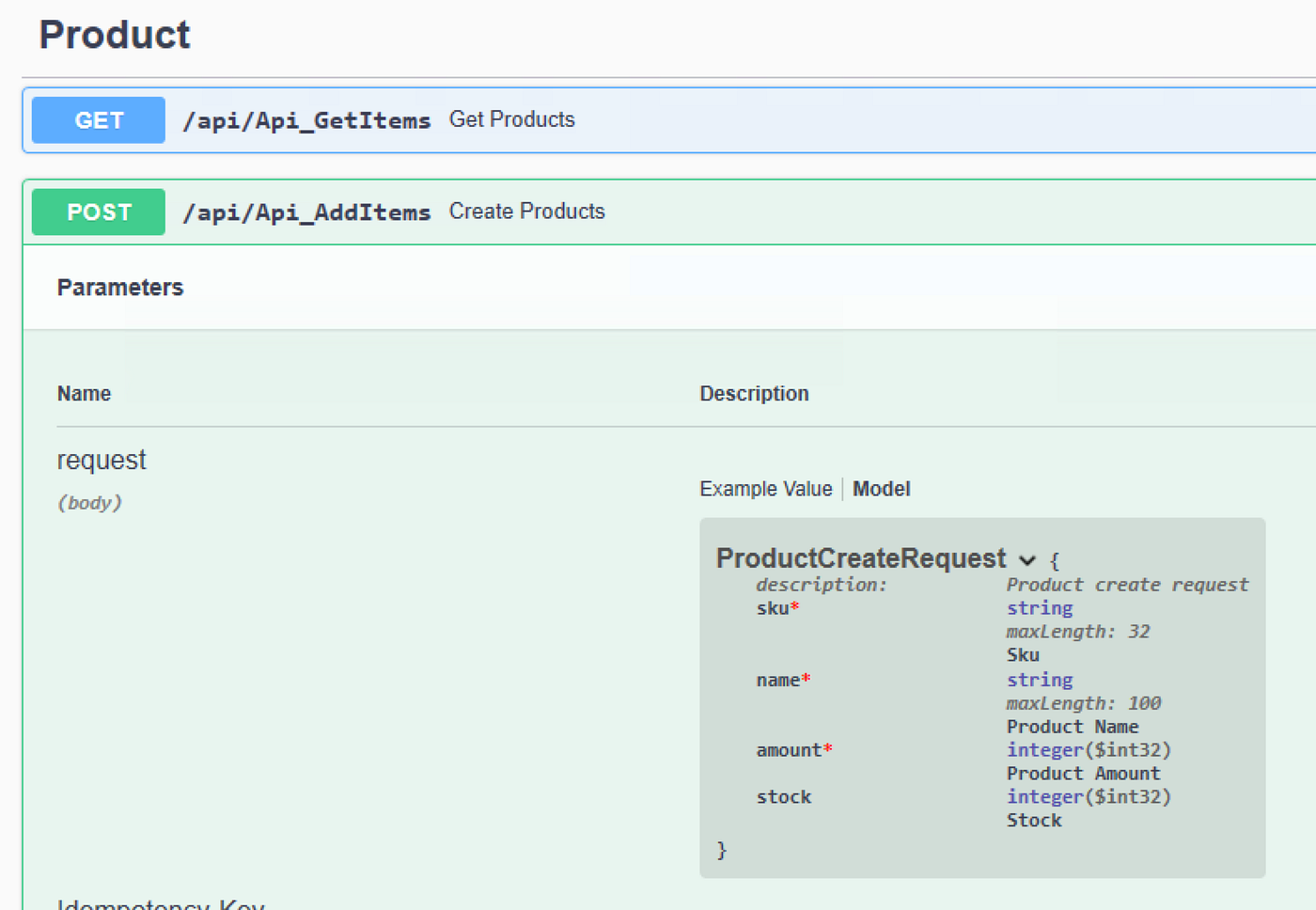Click the POST method badge
Viewport: 1316px width, 910px height.
click(99, 212)
